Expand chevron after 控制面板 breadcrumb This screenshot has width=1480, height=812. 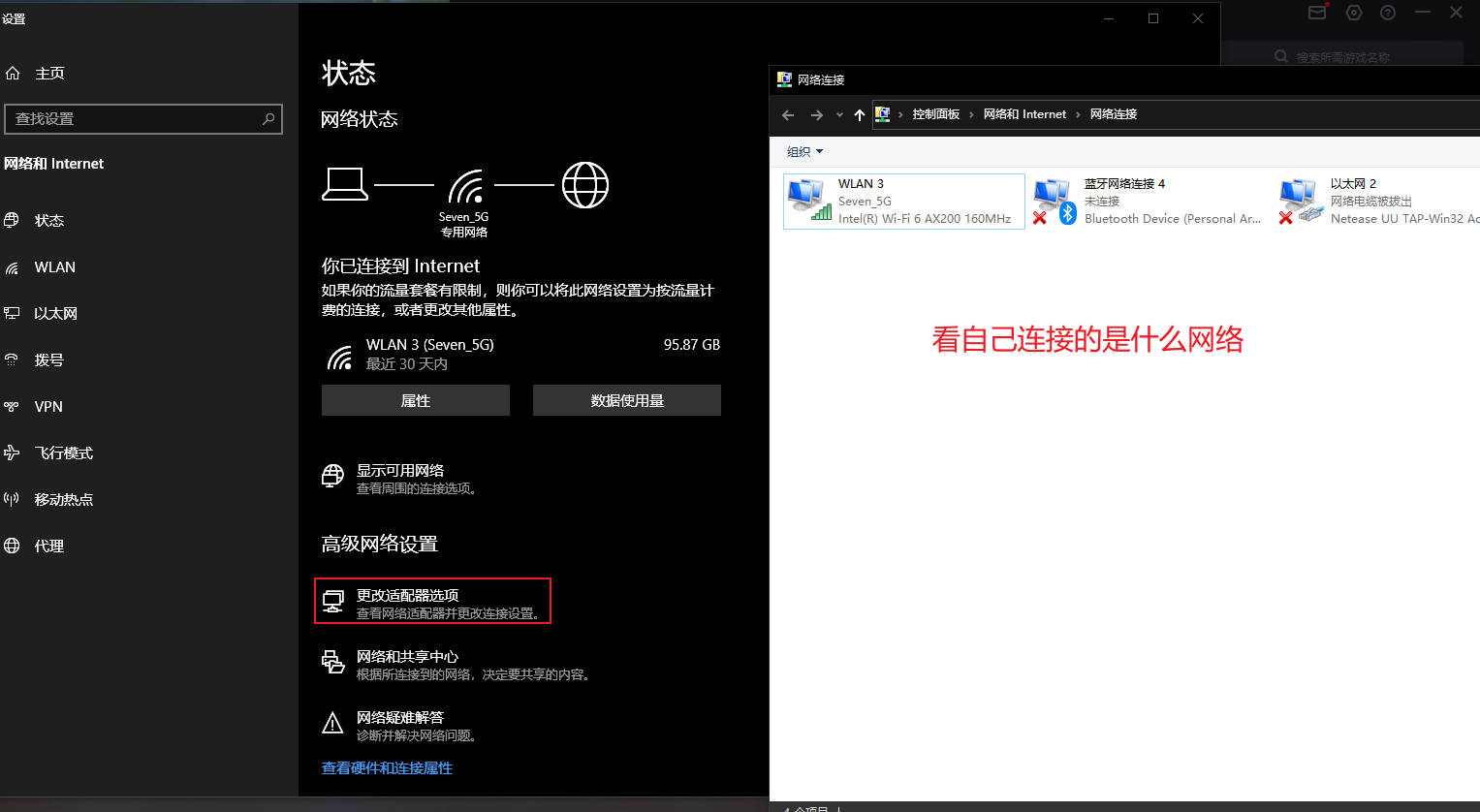coord(971,114)
